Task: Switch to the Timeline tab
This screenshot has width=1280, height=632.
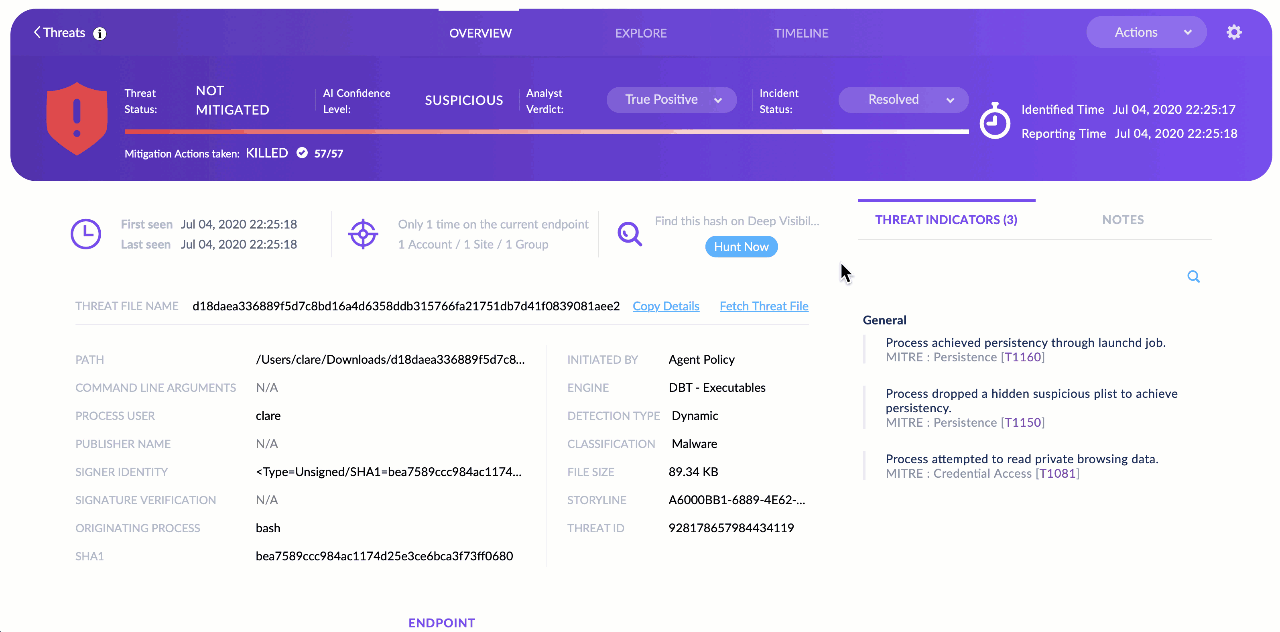Action: coord(801,33)
